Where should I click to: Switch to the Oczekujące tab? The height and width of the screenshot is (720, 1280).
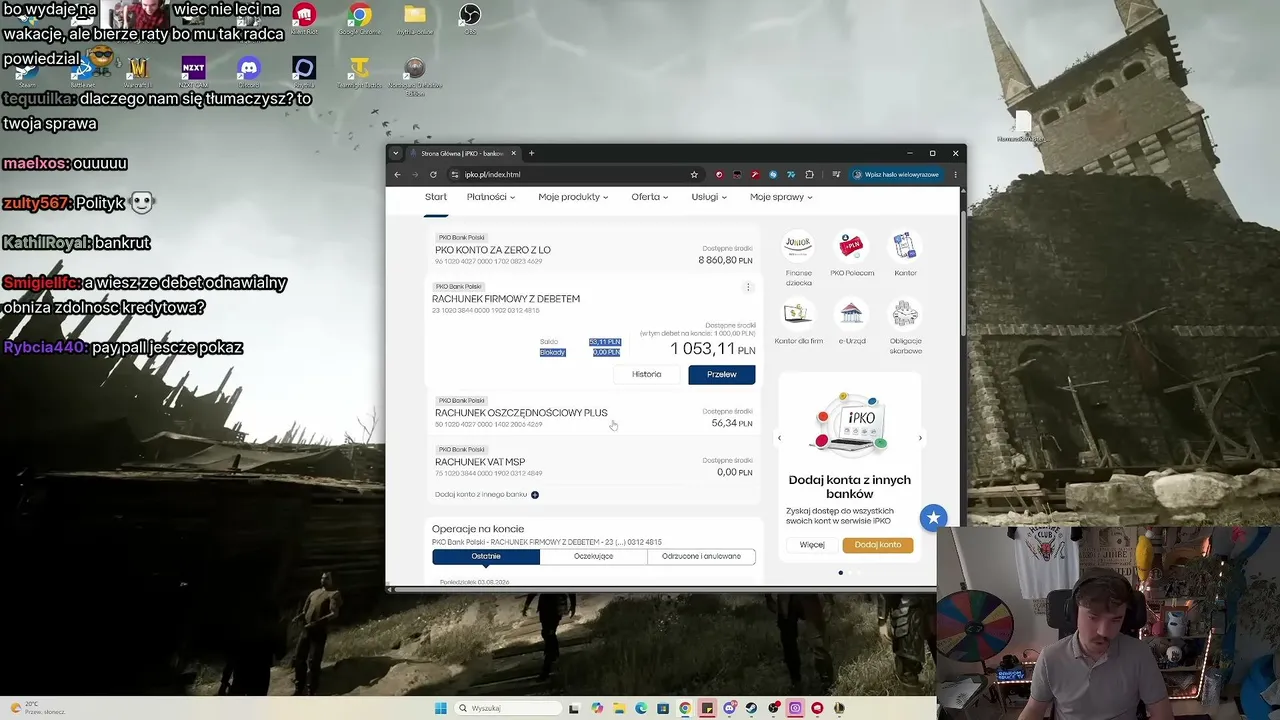(x=594, y=556)
